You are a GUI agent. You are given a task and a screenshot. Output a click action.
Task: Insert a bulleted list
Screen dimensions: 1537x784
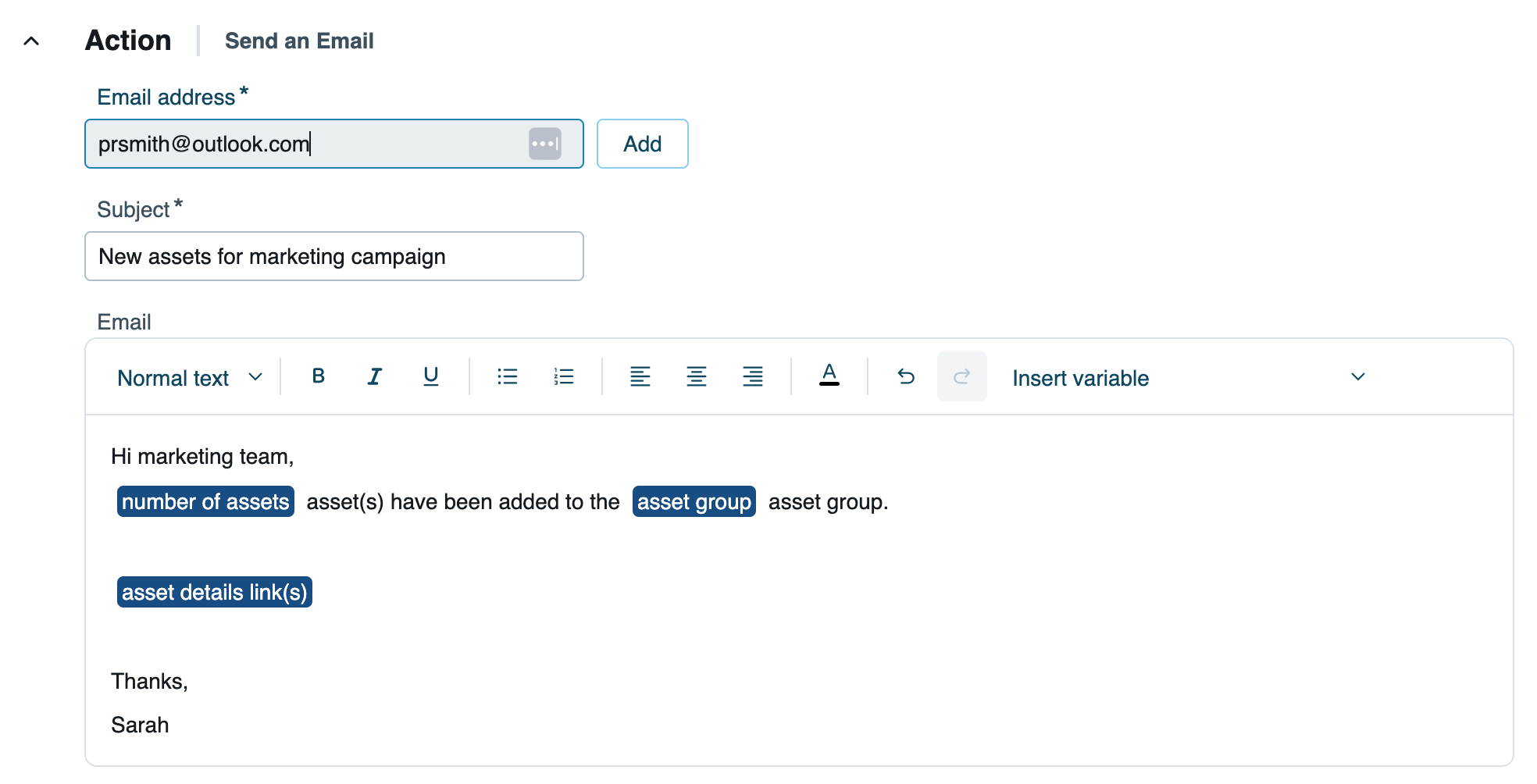[x=508, y=376]
